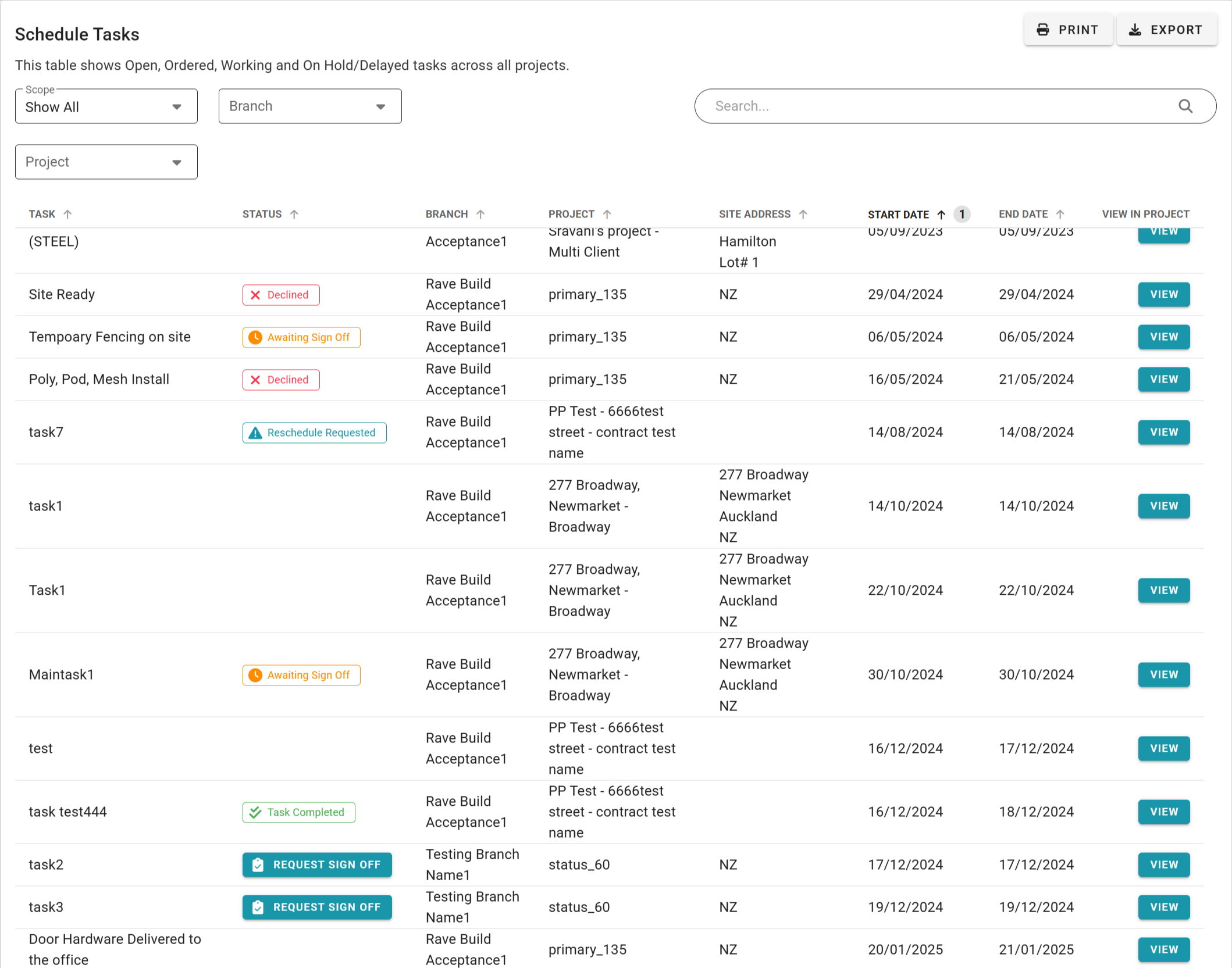Open the Project filter dropdown
1232x968 pixels.
point(106,162)
